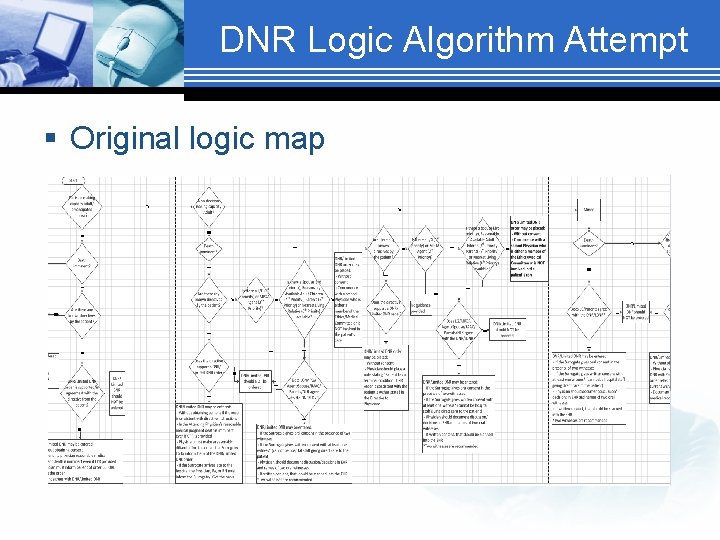Click the slide title 'DNR Logic Algorithm Attempt'
The image size is (720, 540).
454,40
